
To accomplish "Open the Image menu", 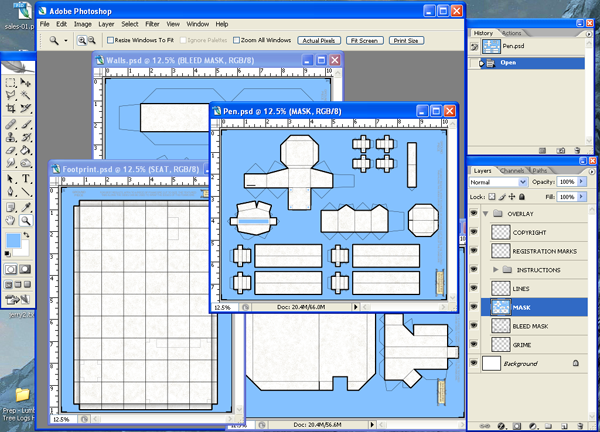I will tap(83, 24).
